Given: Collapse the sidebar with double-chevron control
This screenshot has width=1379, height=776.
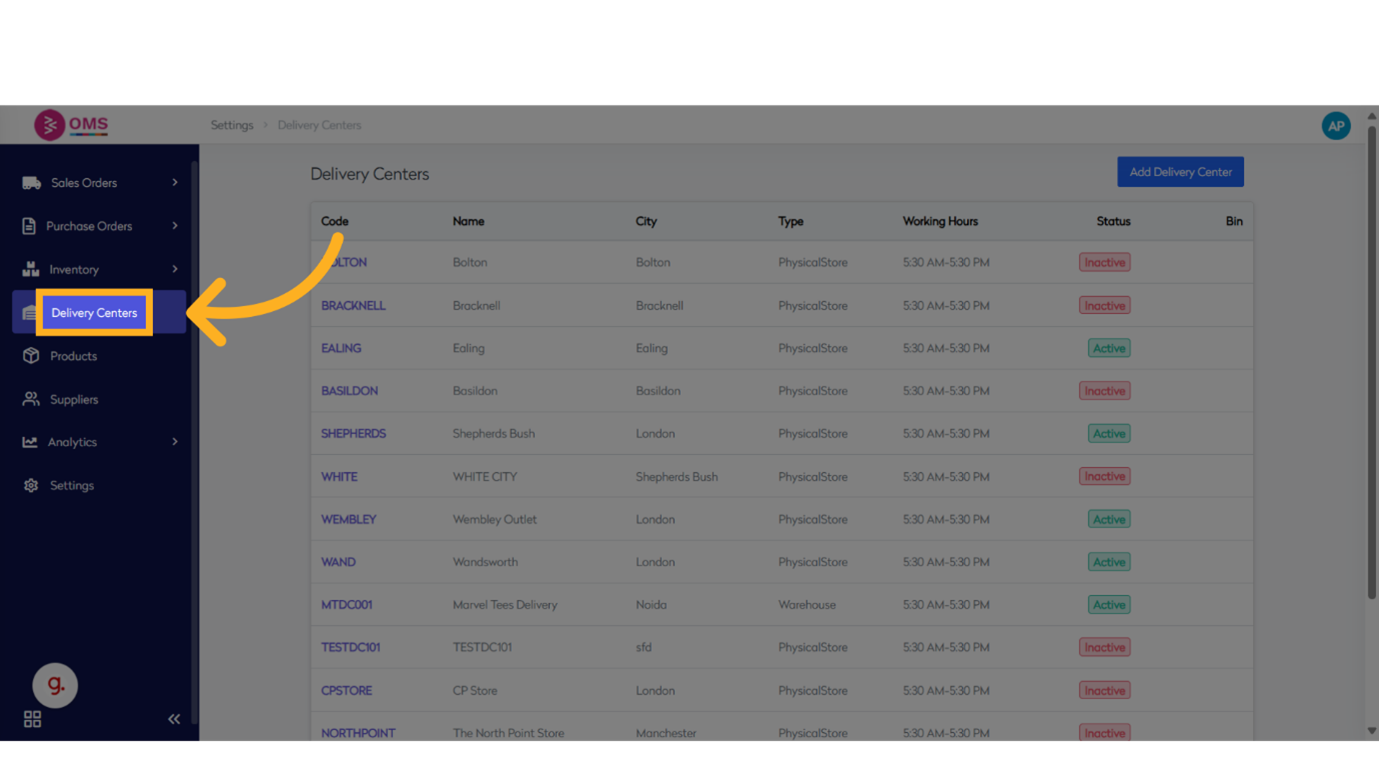Looking at the screenshot, I should pos(173,718).
